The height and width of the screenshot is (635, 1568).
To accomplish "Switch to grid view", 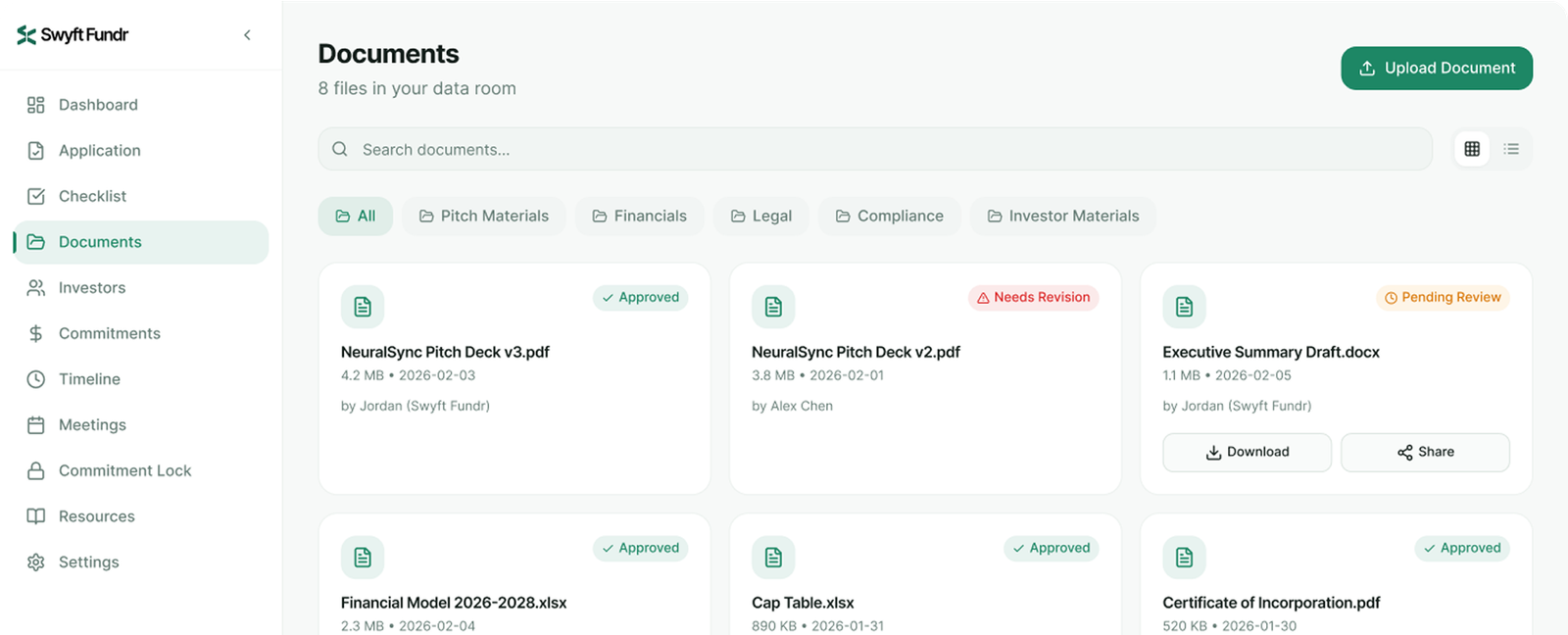I will click(1471, 149).
